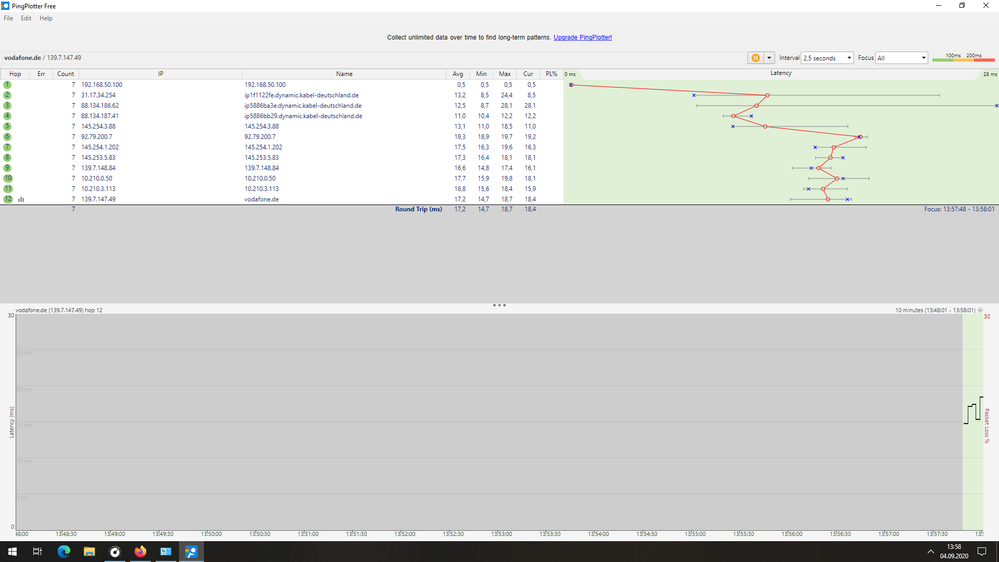Click IP cell 10.210.3.113

tap(98, 189)
